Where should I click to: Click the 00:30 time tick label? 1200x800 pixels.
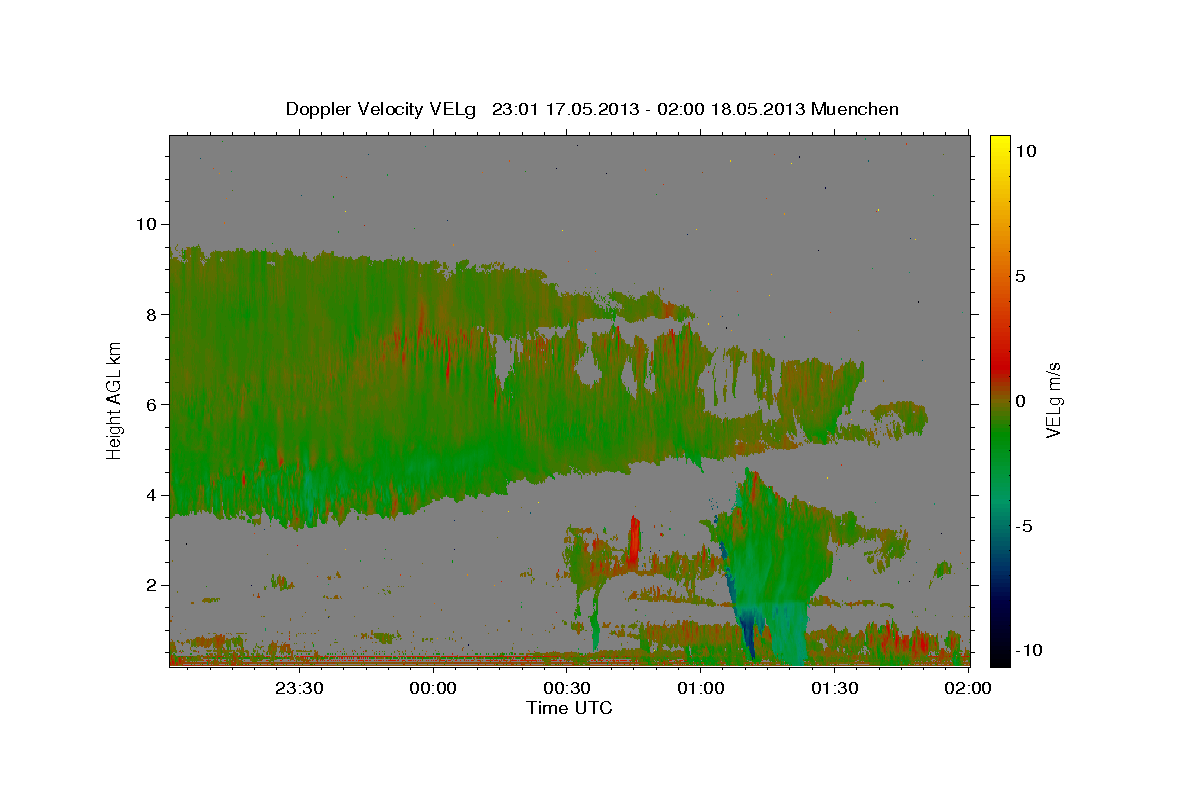567,688
